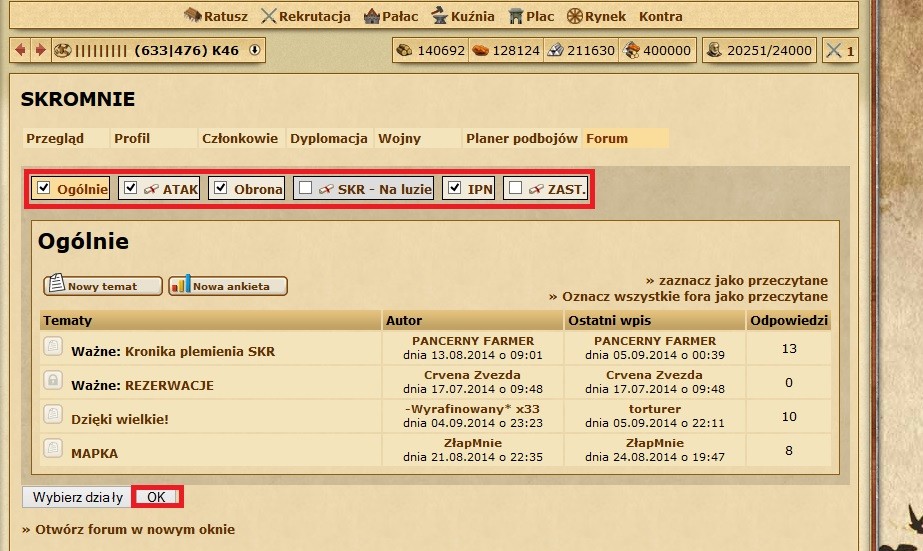Image resolution: width=923 pixels, height=551 pixels.
Task: Open author -Wyrafinowany* x33 profile
Action: coord(472,409)
